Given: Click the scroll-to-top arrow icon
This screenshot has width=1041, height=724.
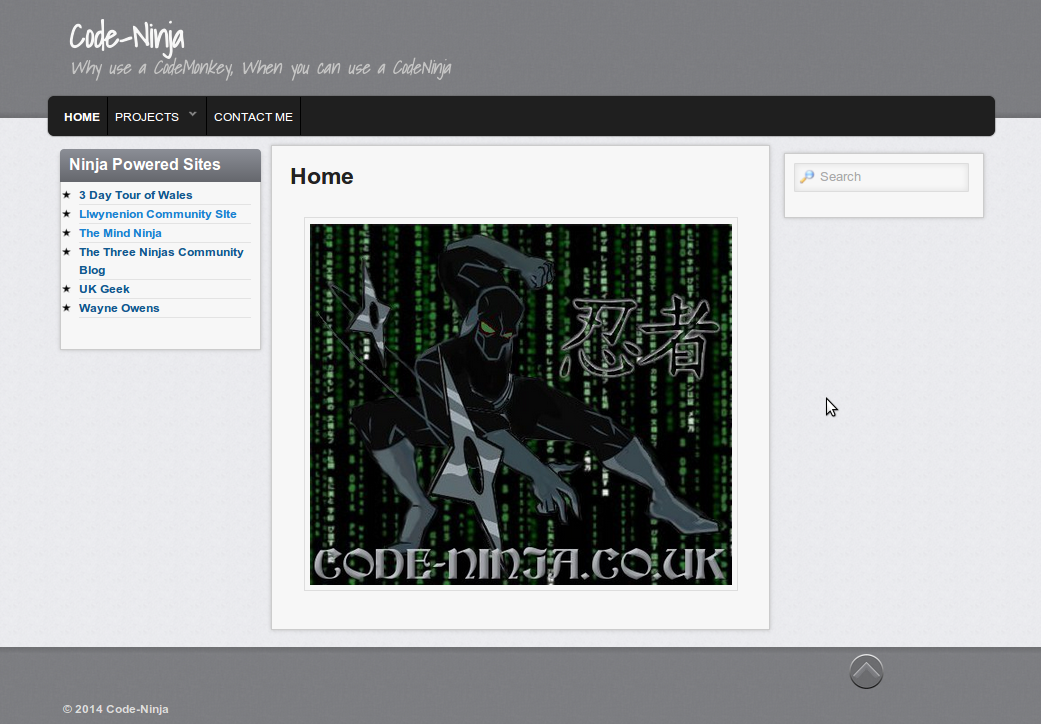Looking at the screenshot, I should tap(866, 671).
